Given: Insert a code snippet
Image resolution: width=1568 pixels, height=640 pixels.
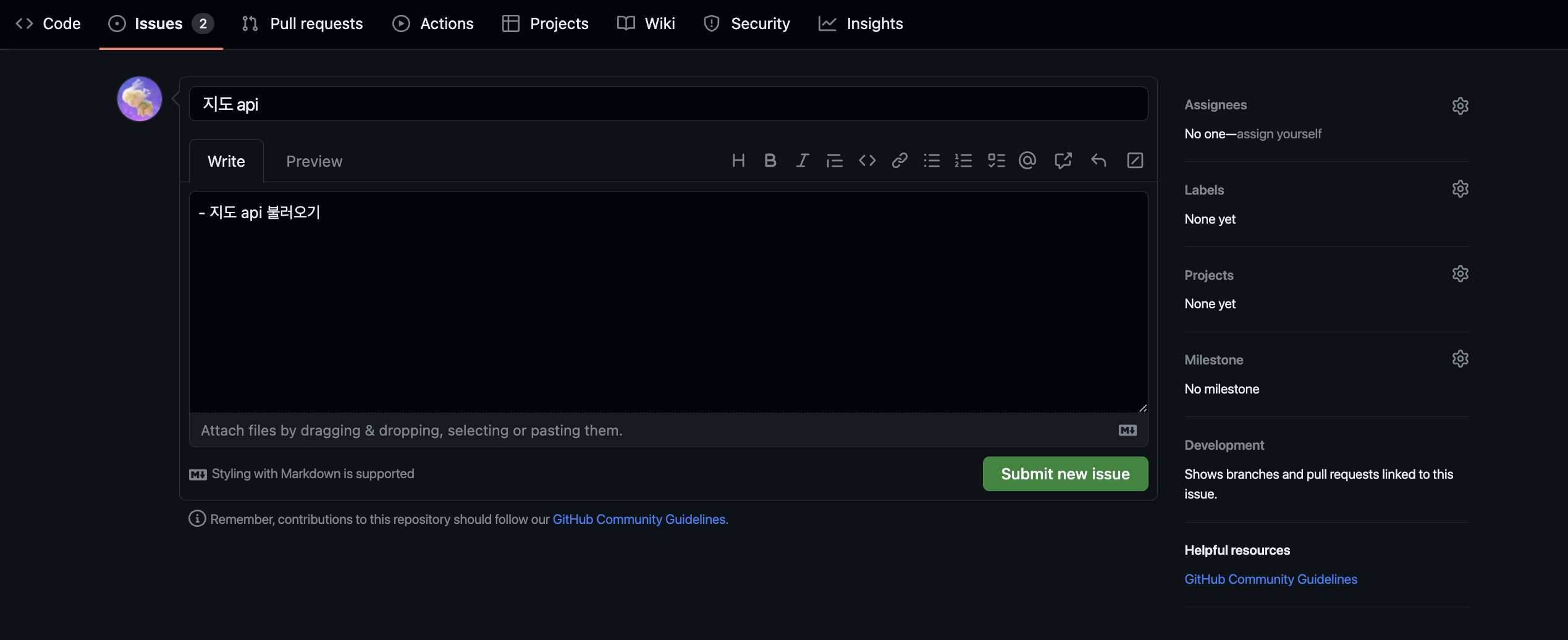Looking at the screenshot, I should click(867, 161).
